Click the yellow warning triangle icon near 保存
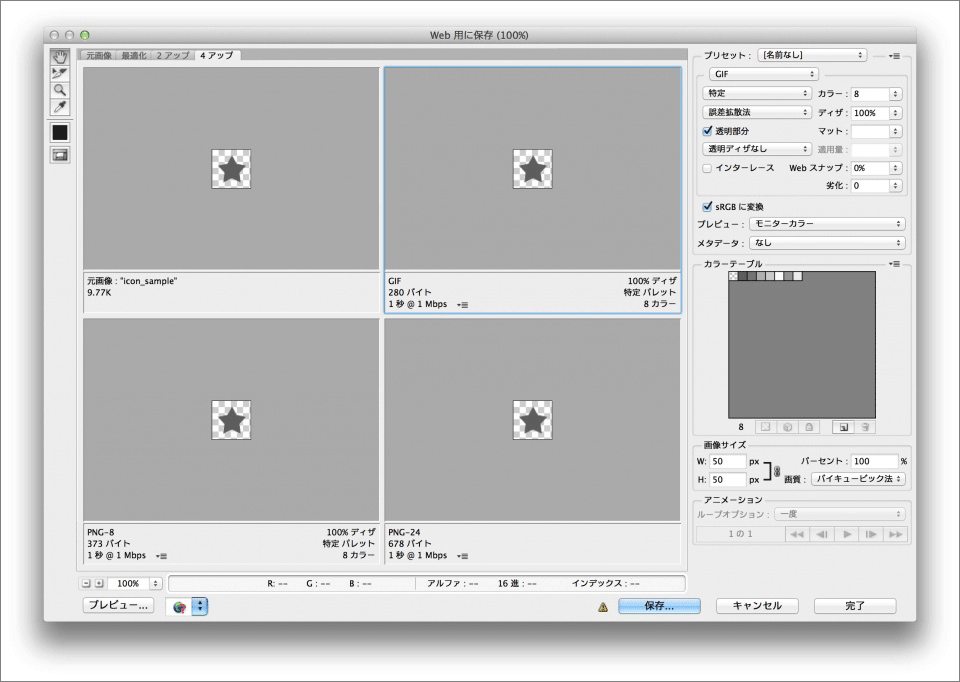 [x=603, y=607]
